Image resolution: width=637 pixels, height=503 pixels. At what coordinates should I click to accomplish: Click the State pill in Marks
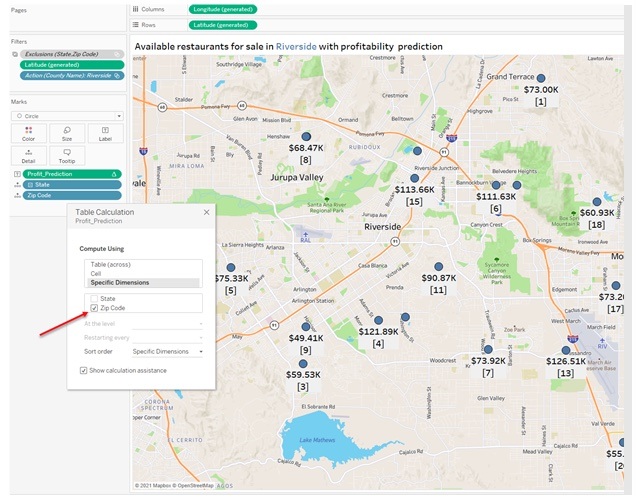(x=72, y=185)
